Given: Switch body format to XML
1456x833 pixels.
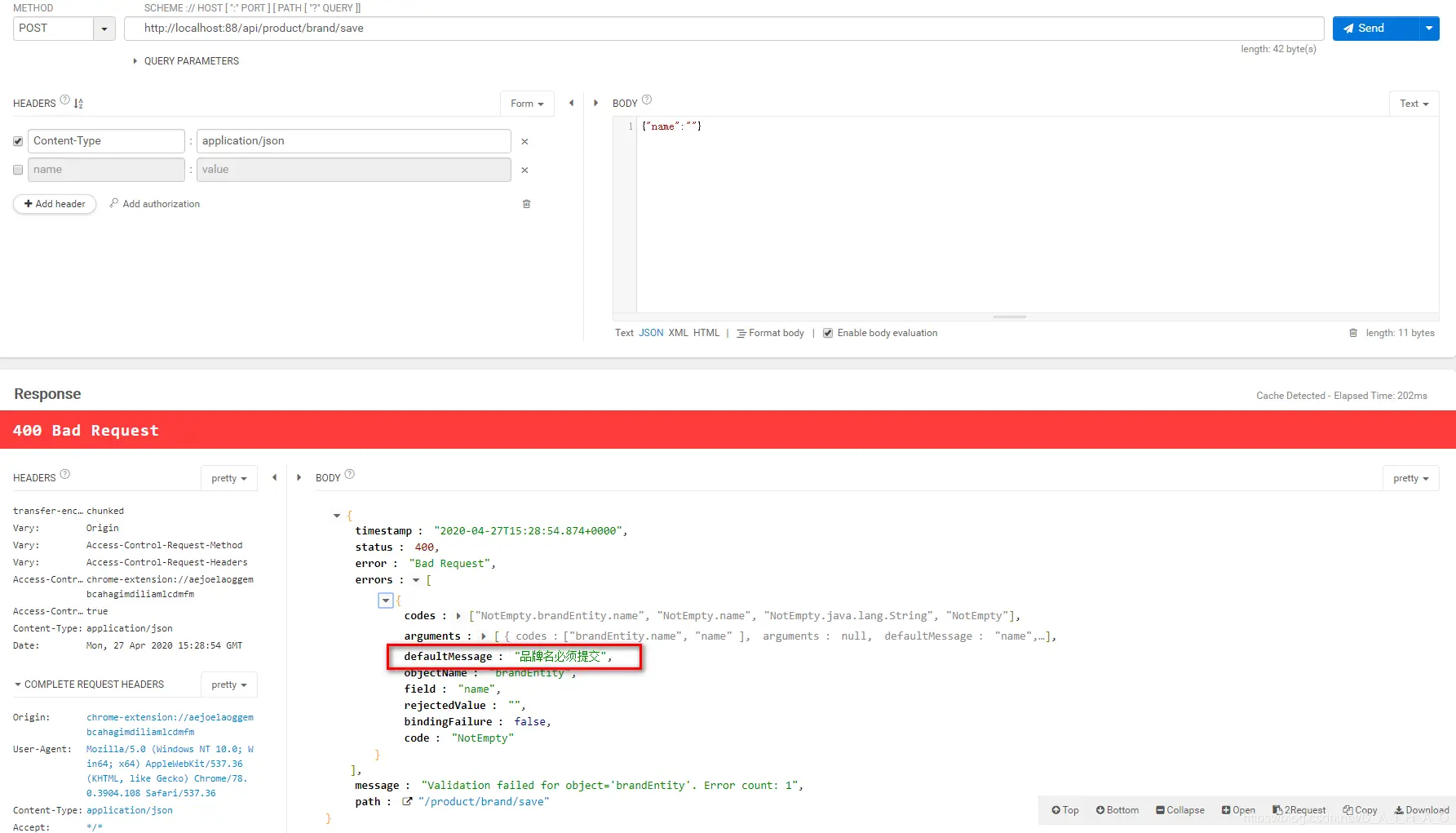Looking at the screenshot, I should pyautogui.click(x=679, y=333).
